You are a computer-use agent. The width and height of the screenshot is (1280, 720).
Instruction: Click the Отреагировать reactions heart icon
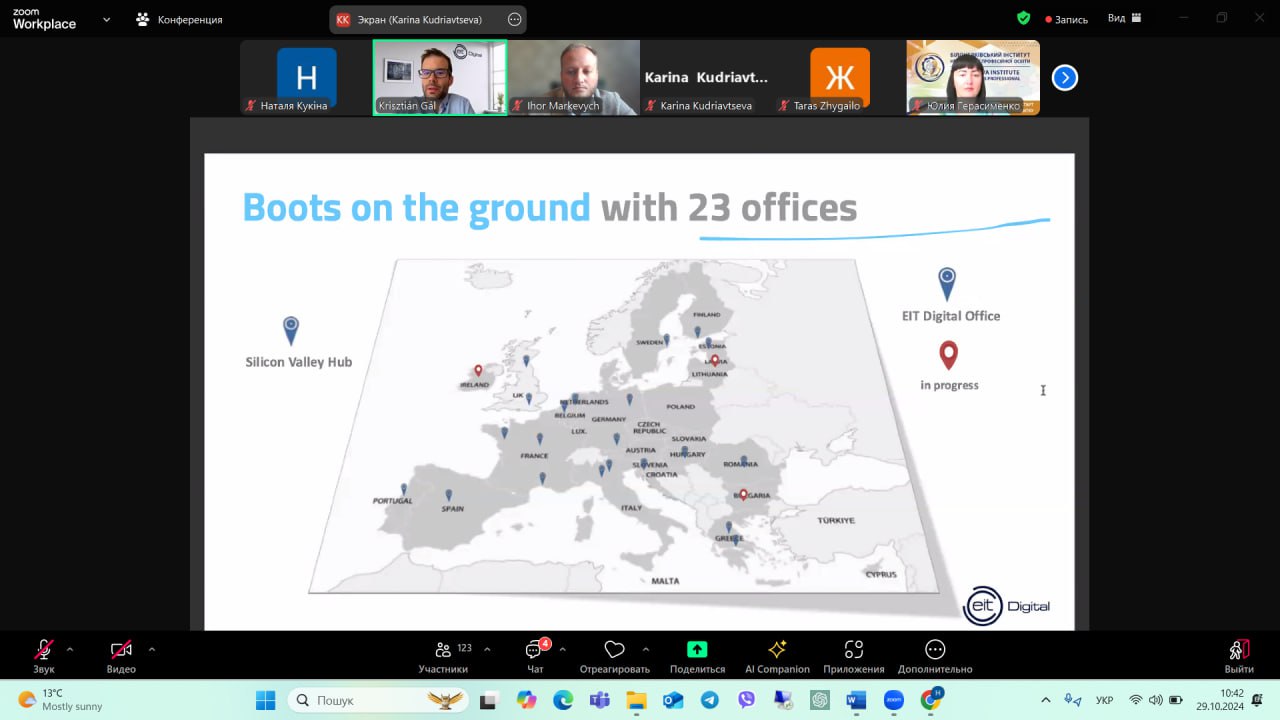pyautogui.click(x=614, y=651)
